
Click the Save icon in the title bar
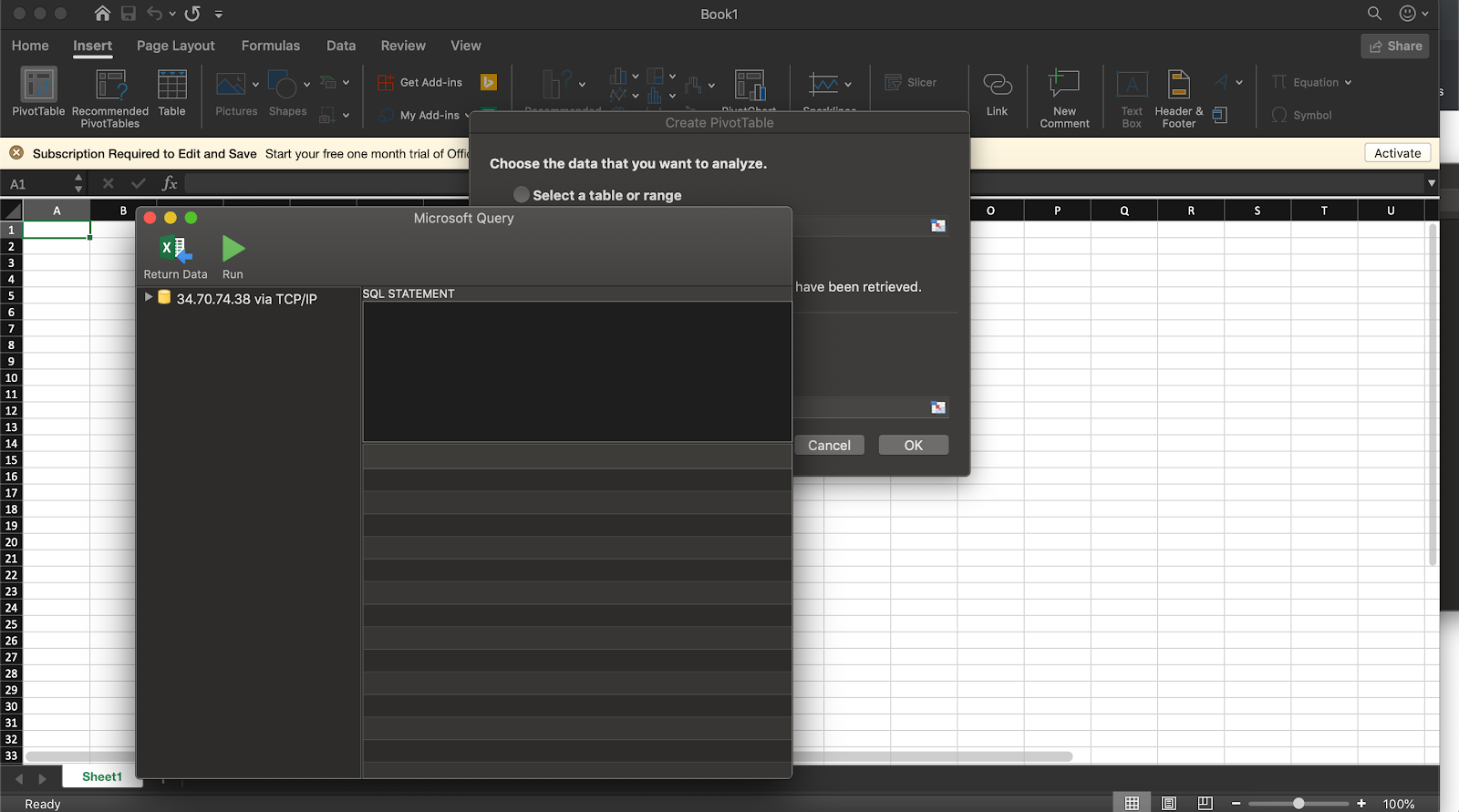point(129,14)
